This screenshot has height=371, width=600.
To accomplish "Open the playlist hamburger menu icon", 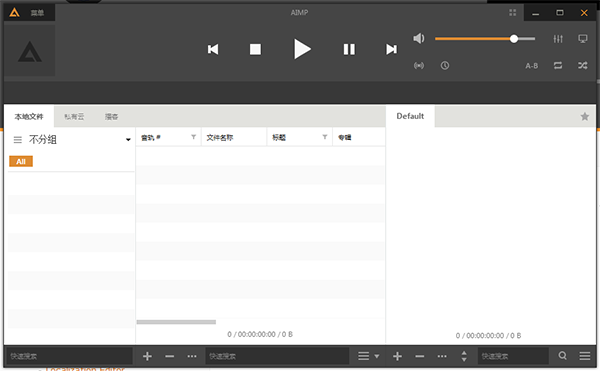I will (x=584, y=356).
